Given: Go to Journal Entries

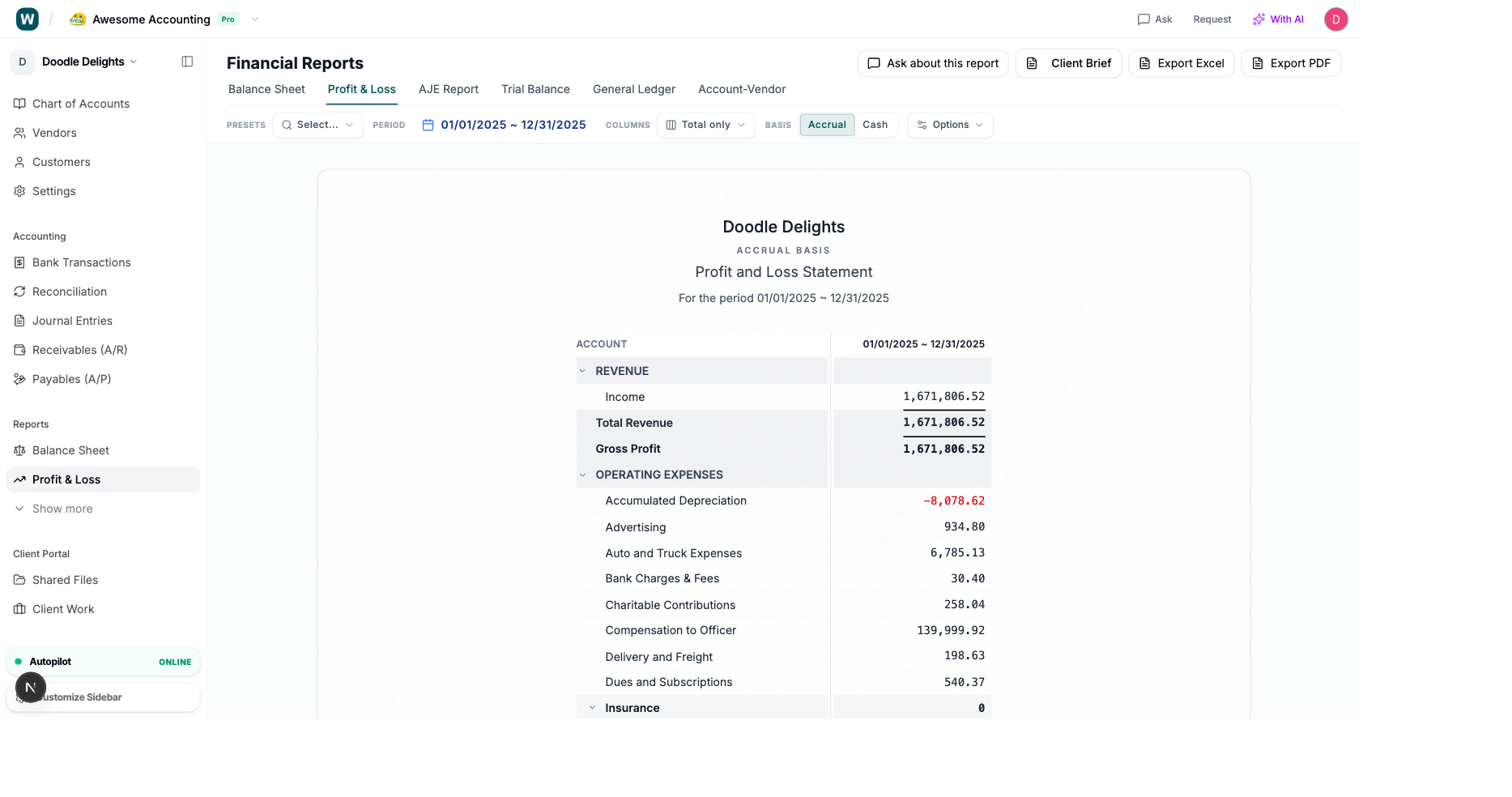Looking at the screenshot, I should (72, 321).
